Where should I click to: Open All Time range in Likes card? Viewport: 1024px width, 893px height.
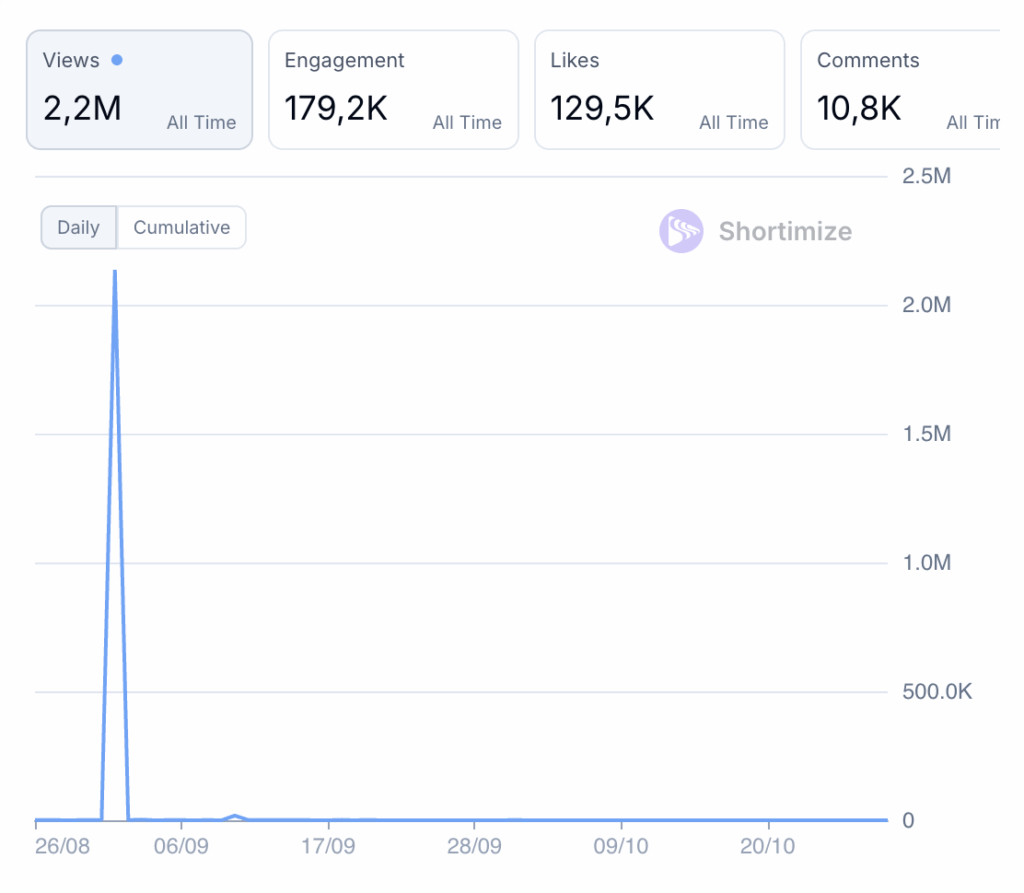tap(733, 123)
